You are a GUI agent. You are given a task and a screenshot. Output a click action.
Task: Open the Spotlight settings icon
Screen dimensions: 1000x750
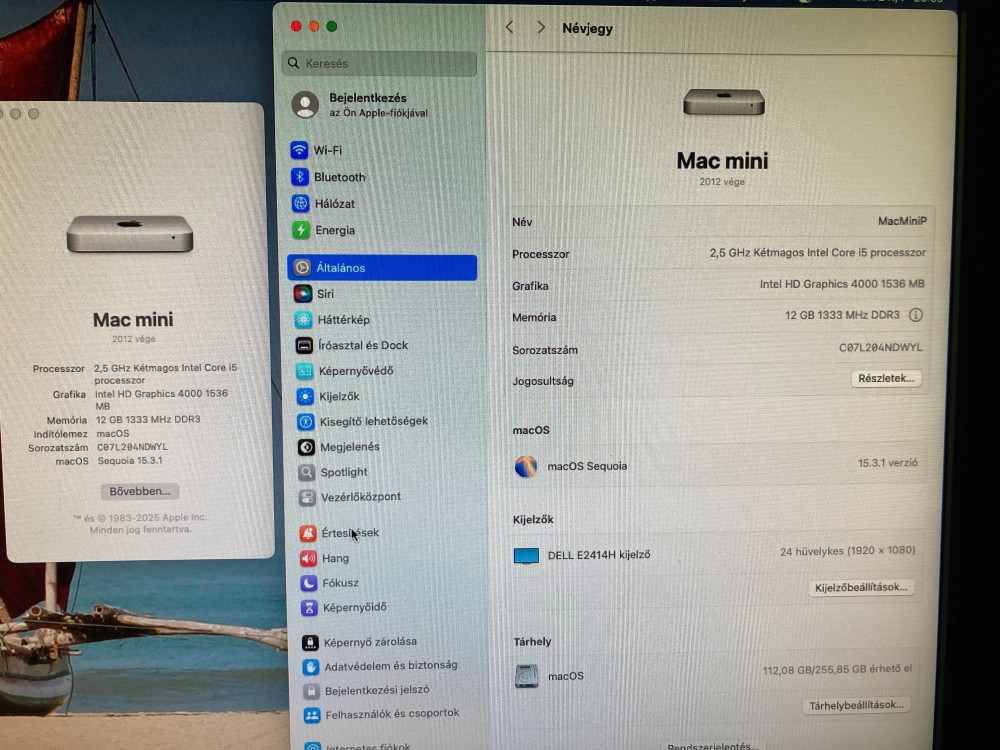tap(306, 472)
